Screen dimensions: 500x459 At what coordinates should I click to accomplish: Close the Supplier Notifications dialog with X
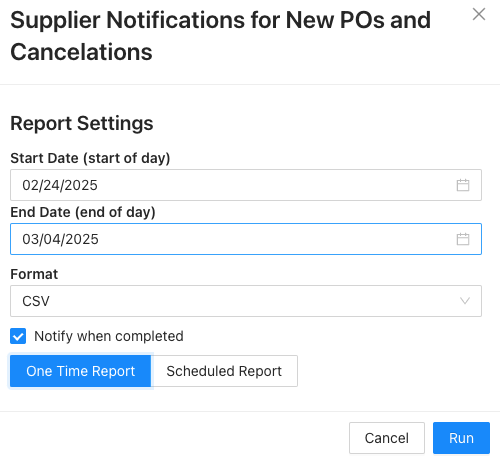(479, 14)
